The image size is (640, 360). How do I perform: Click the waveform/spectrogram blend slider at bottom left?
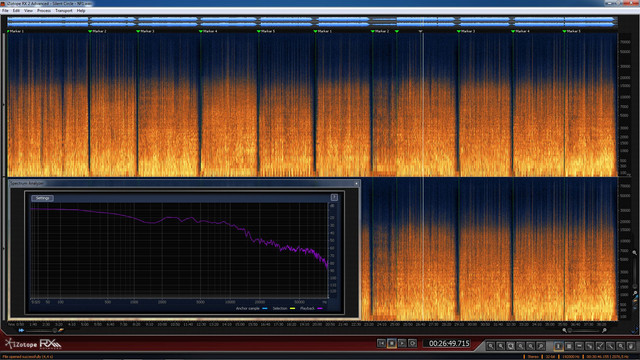click(x=41, y=330)
